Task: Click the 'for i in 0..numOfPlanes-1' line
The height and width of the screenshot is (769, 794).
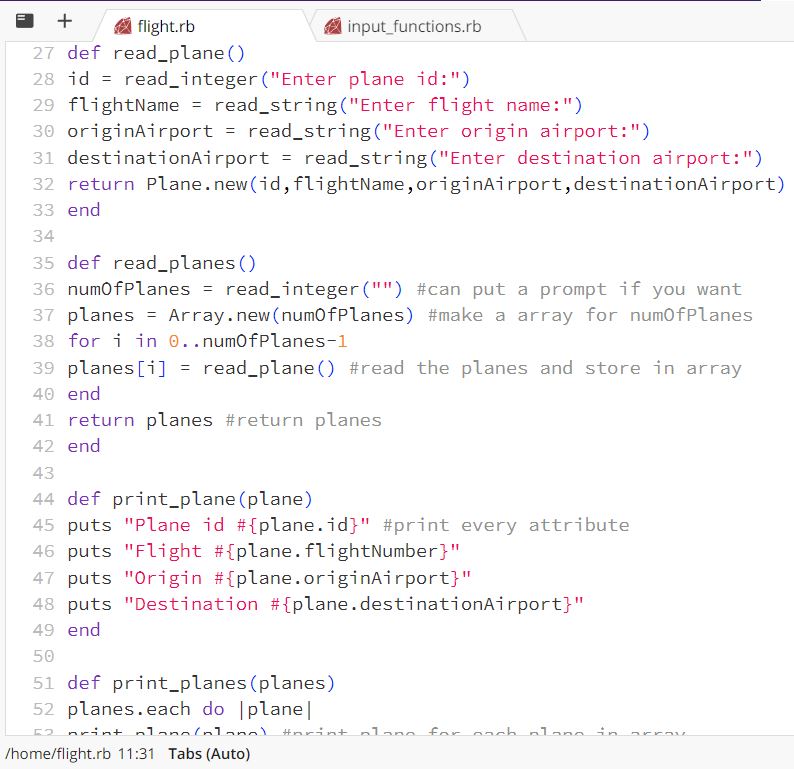Action: pyautogui.click(x=208, y=342)
